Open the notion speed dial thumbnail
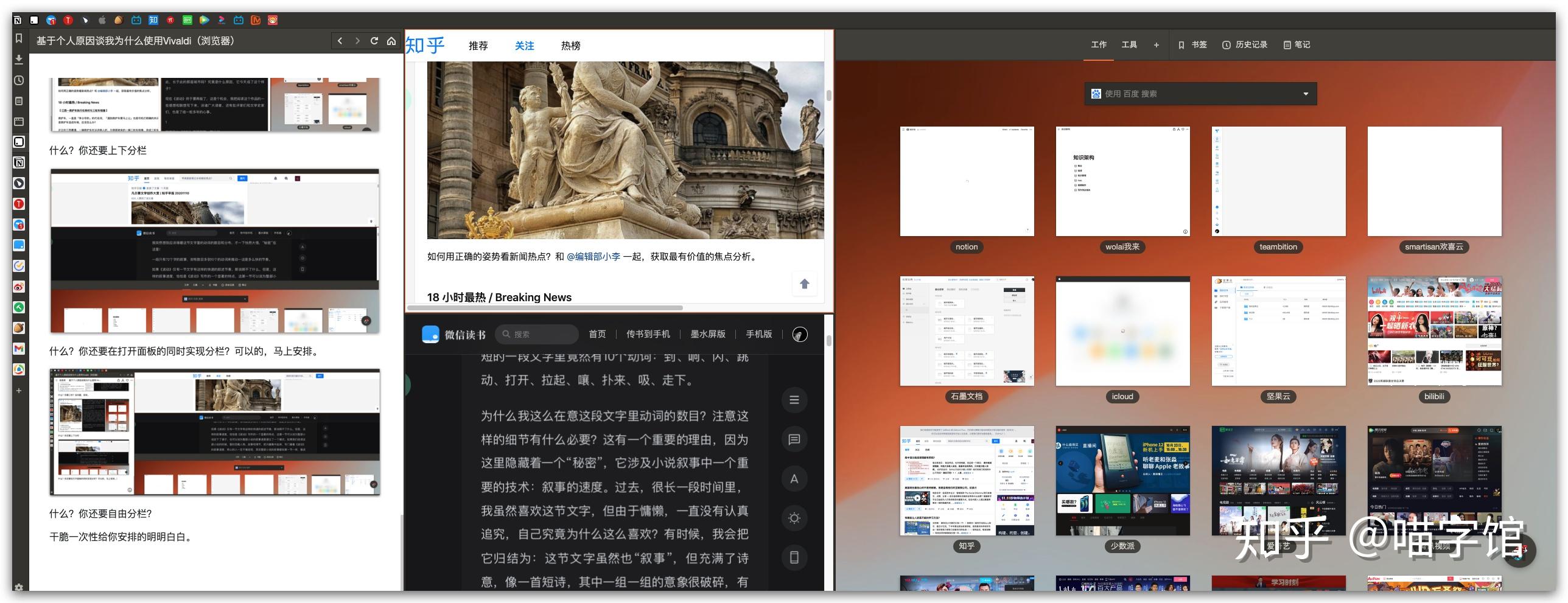 tap(967, 181)
